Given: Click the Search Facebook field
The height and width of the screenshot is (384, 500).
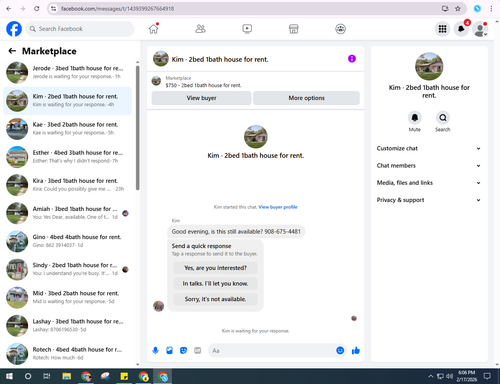Looking at the screenshot, I should (80, 29).
